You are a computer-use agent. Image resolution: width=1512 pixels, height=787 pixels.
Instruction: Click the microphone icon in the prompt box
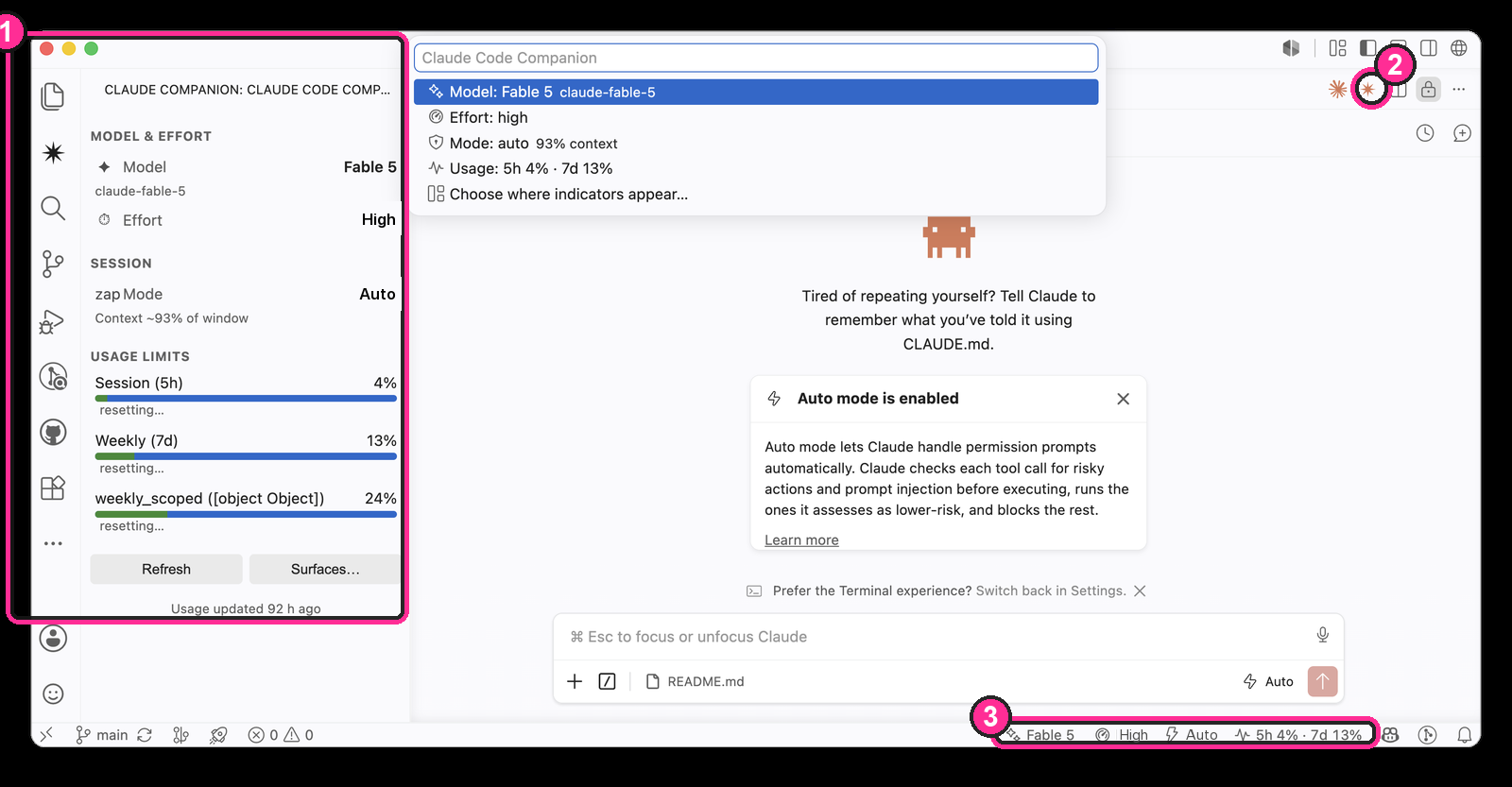click(x=1323, y=635)
